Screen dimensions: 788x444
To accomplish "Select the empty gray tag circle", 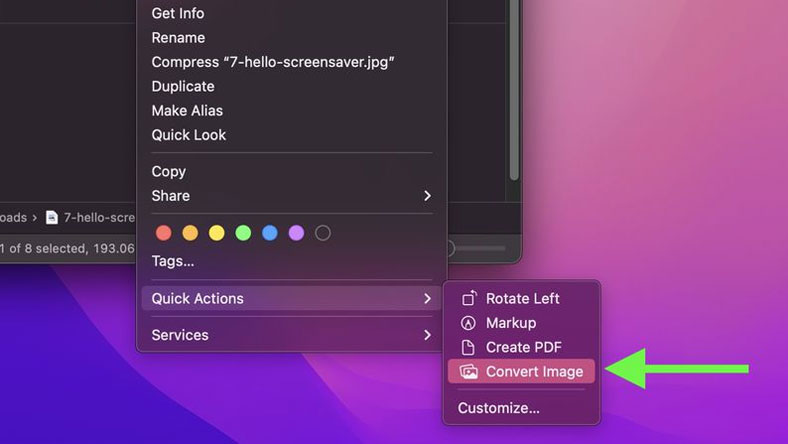I will coord(323,233).
